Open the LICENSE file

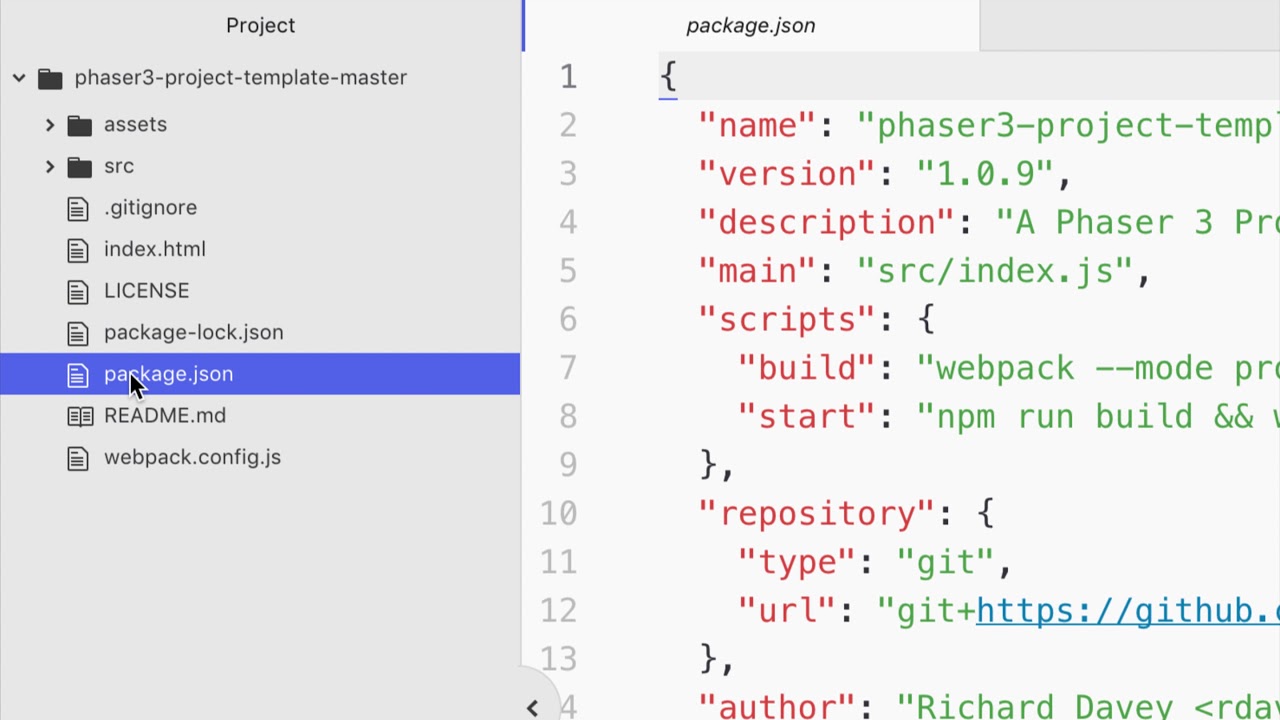pos(146,290)
